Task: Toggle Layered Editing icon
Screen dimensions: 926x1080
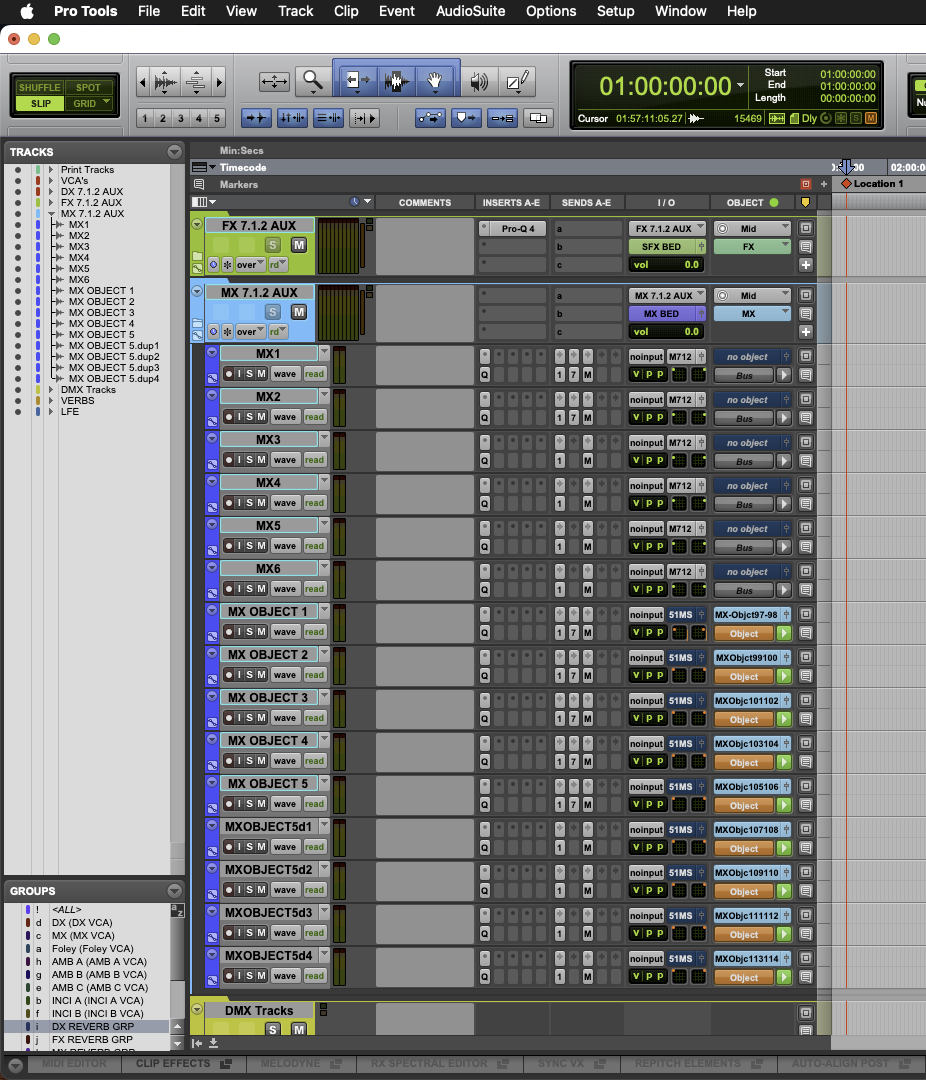Action: pos(538,118)
